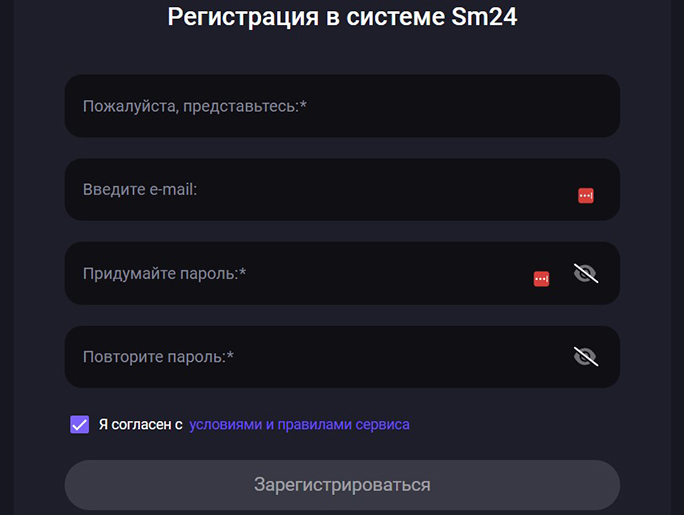The width and height of the screenshot is (684, 515).
Task: Click the 'Я согласен с' label text
Action: click(140, 424)
